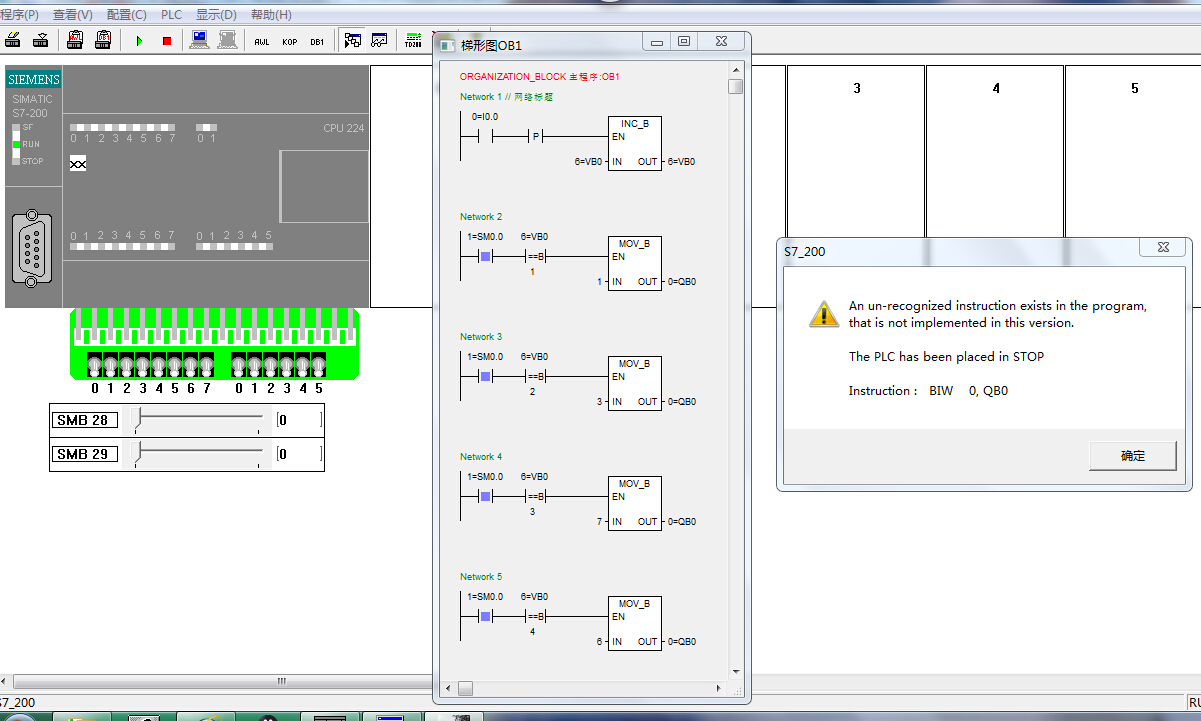
Task: Click the warning icon in the S7_200 dialog
Action: pyautogui.click(x=824, y=314)
